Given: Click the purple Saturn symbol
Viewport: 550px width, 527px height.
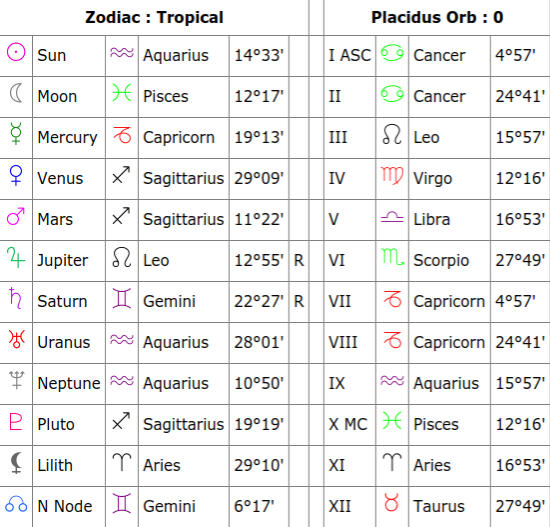Looking at the screenshot, I should pyautogui.click(x=15, y=298).
